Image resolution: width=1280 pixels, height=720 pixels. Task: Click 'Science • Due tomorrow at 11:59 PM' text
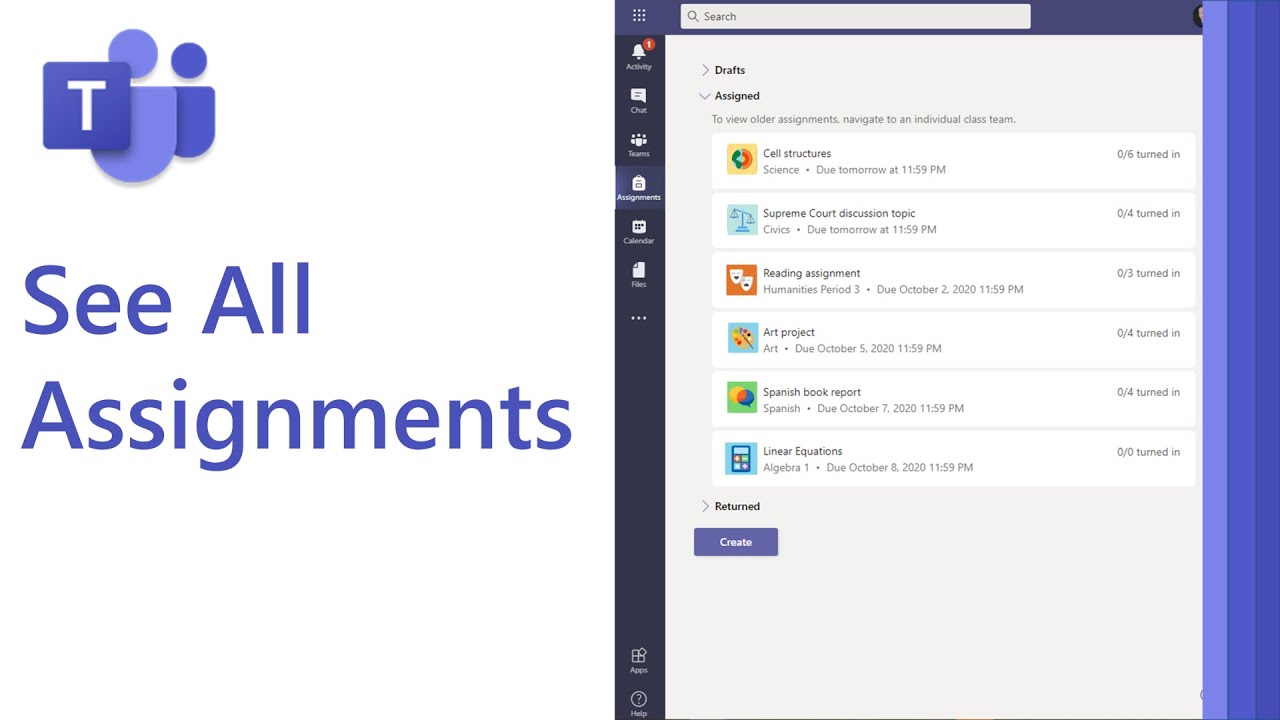854,170
